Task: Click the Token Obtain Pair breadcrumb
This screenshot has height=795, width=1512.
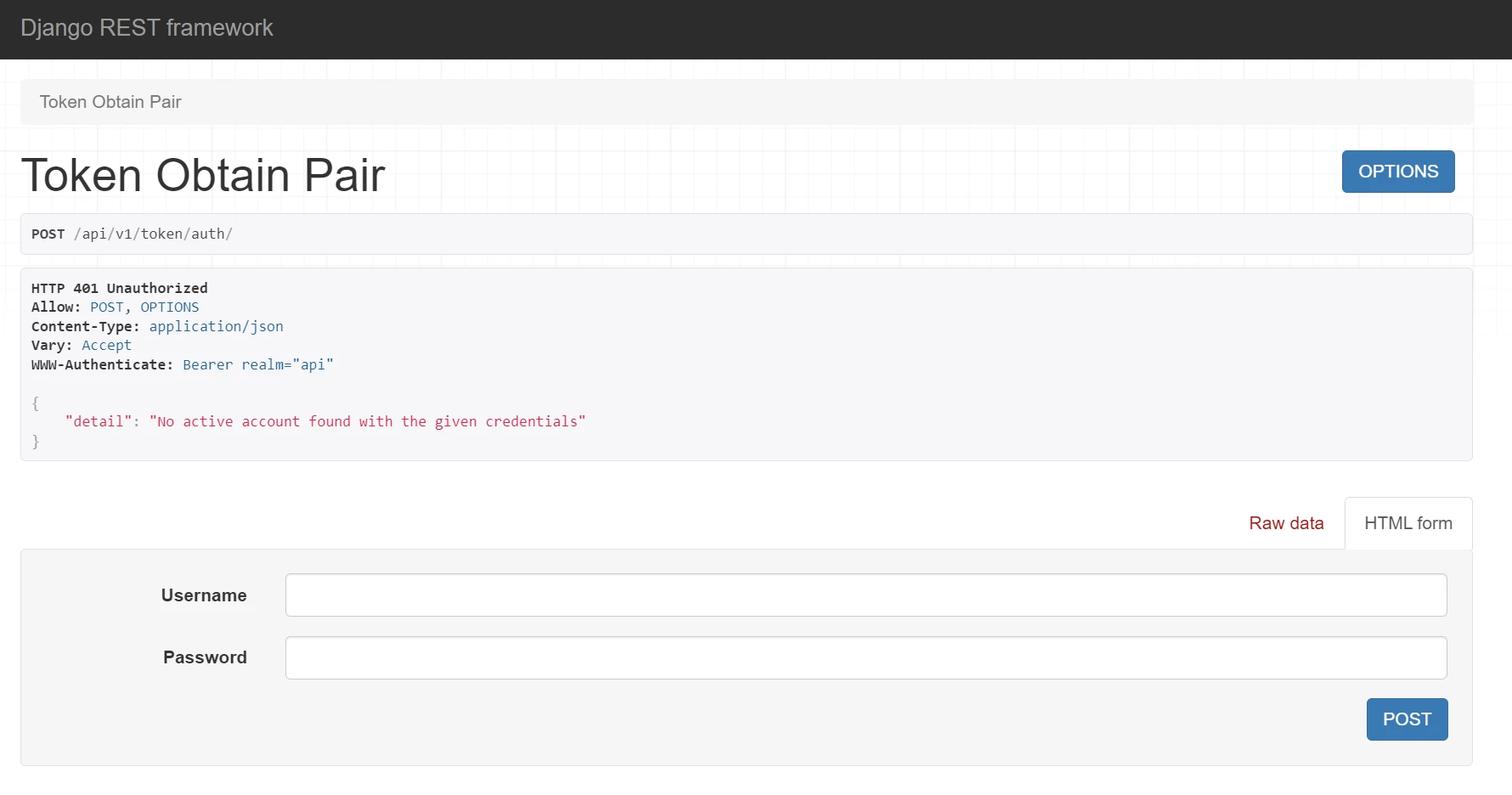Action: tap(110, 102)
